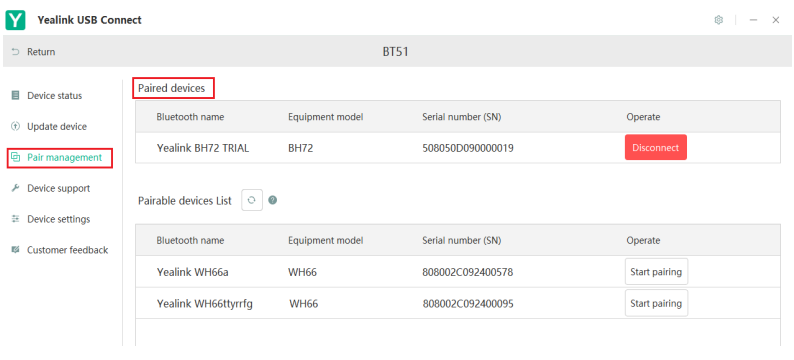Viewport: 794px width, 360px height.
Task: Click the Device support wrench icon
Action: 16,188
